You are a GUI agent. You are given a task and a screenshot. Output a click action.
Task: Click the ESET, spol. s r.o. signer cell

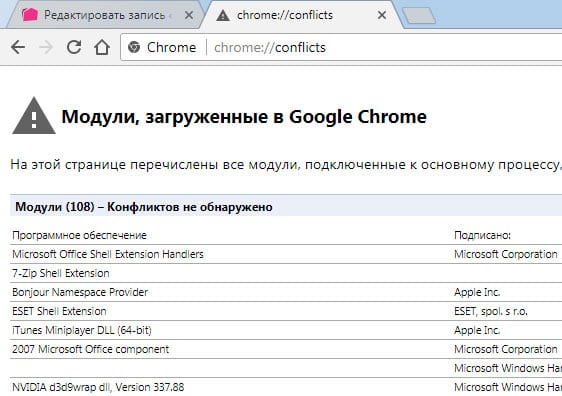(x=491, y=311)
